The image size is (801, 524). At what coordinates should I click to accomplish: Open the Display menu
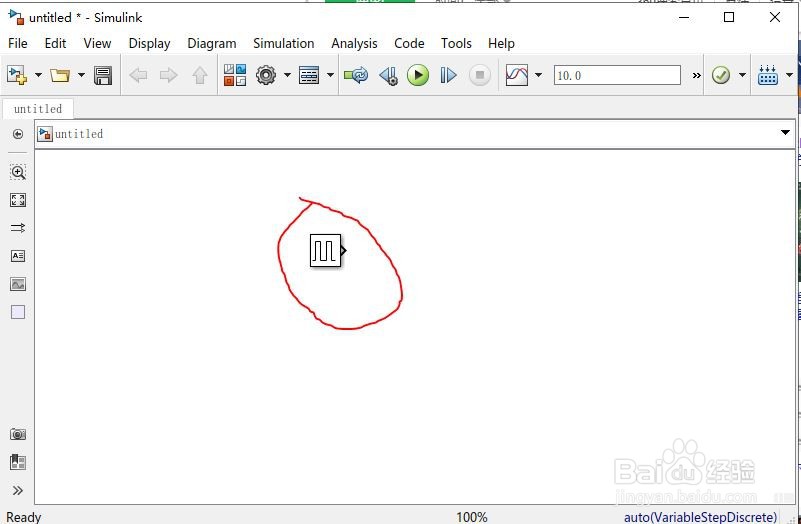tap(149, 43)
